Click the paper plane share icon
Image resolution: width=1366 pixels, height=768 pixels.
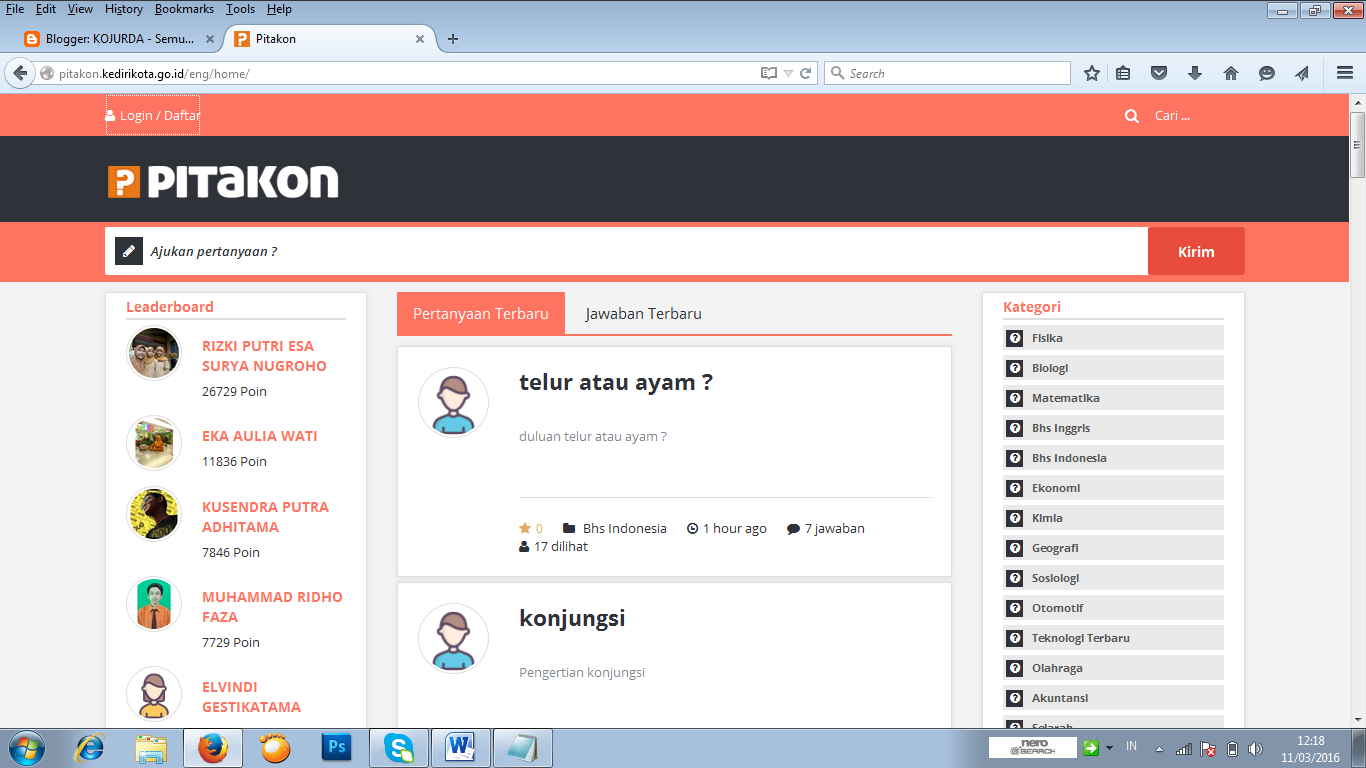[1302, 73]
